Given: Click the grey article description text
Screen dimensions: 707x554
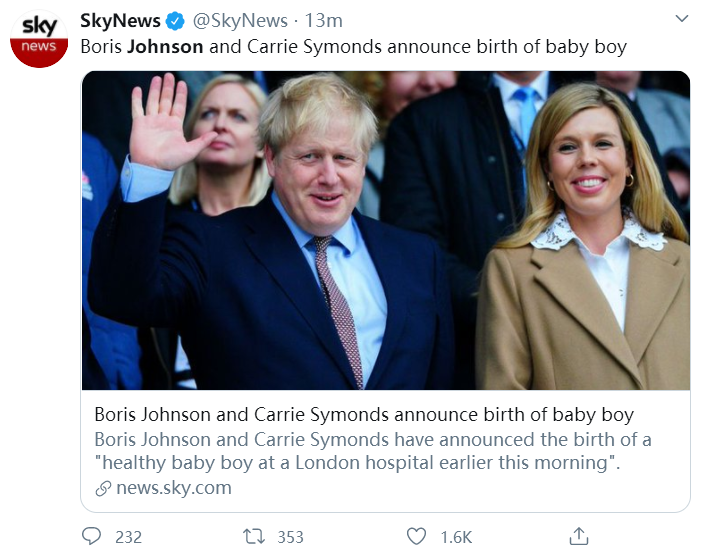Looking at the screenshot, I should (372, 452).
